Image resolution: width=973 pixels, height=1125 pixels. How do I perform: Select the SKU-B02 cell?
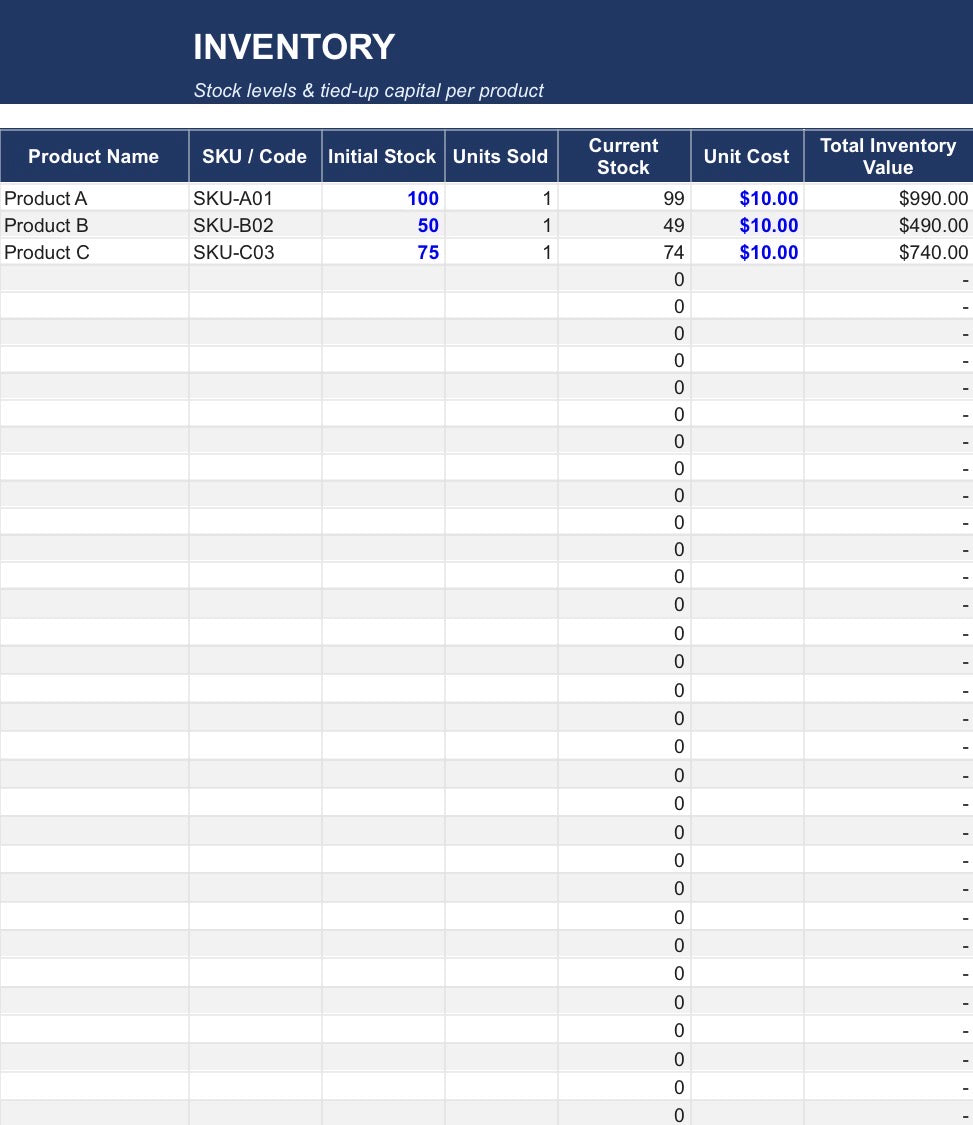coord(255,225)
